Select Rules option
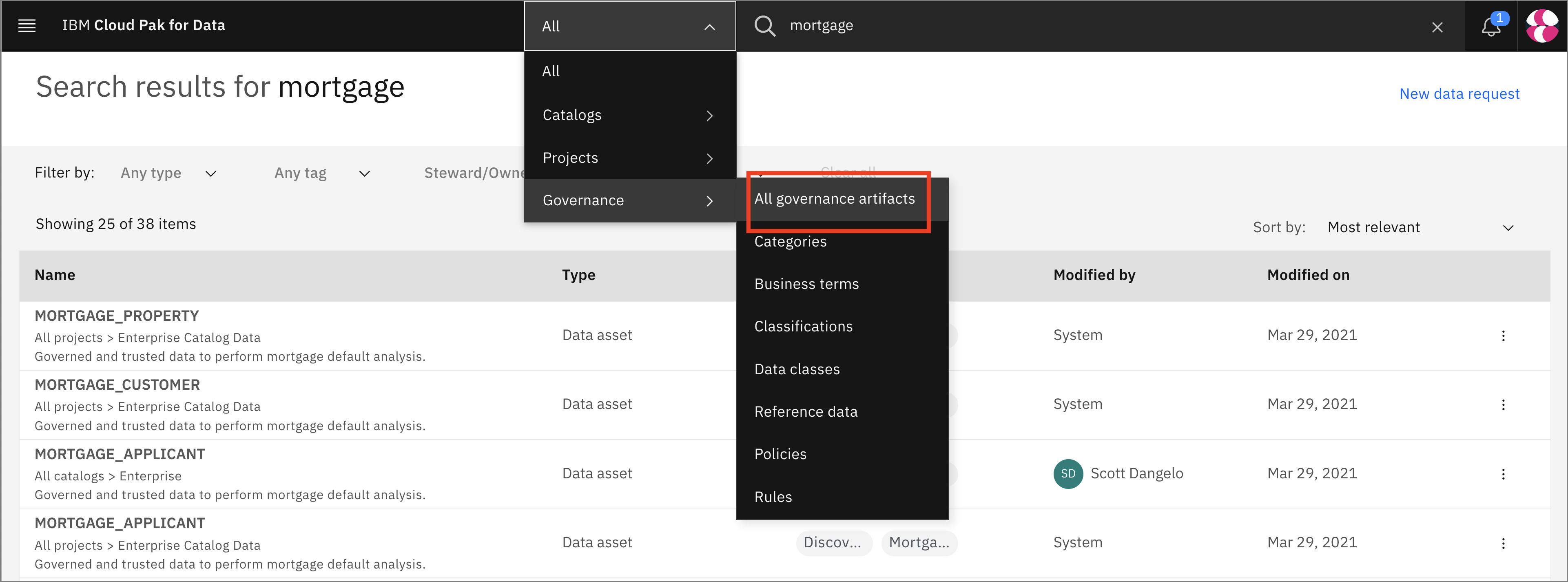1568x582 pixels. (x=842, y=498)
